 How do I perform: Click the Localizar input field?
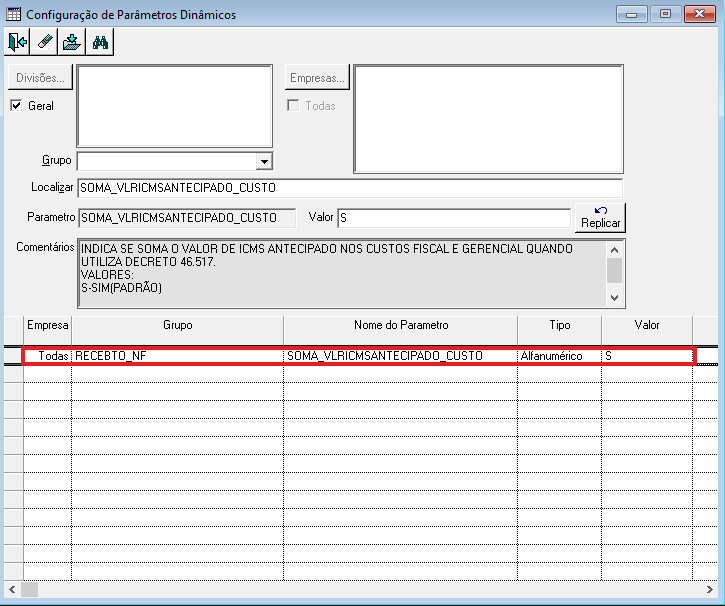click(x=350, y=188)
